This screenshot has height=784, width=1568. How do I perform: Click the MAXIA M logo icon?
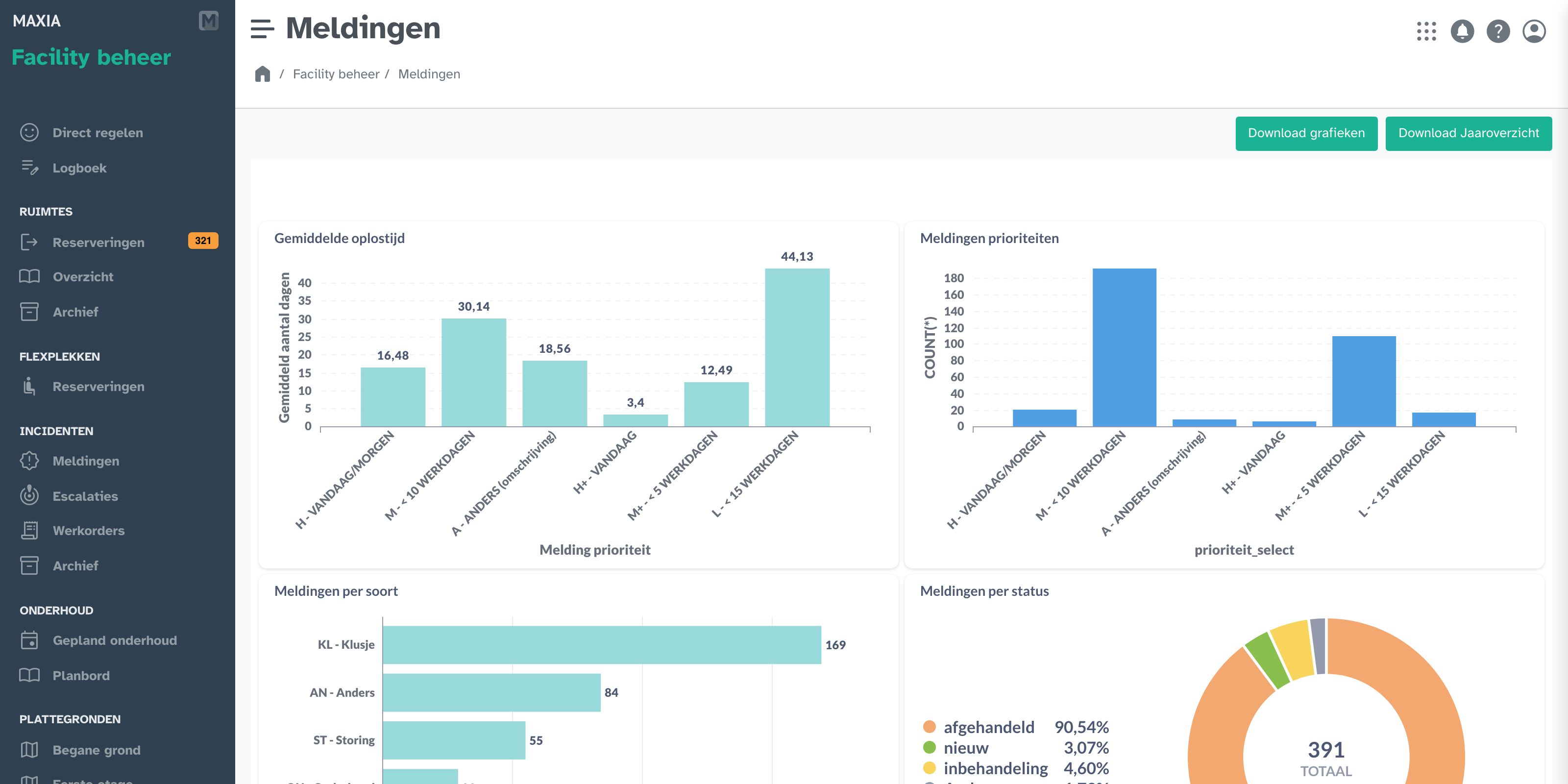pos(208,21)
